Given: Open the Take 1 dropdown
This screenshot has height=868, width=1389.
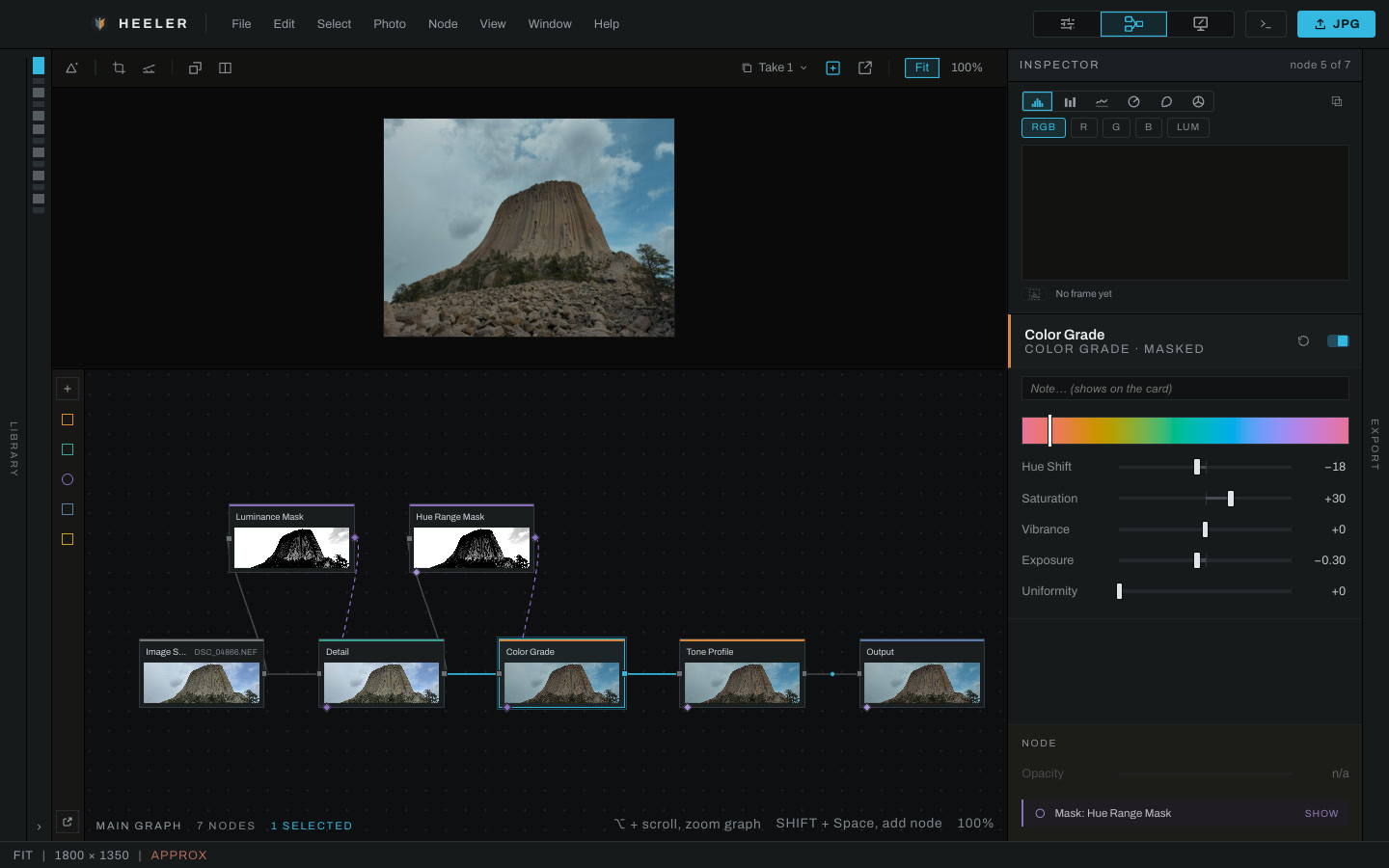Looking at the screenshot, I should 775,68.
